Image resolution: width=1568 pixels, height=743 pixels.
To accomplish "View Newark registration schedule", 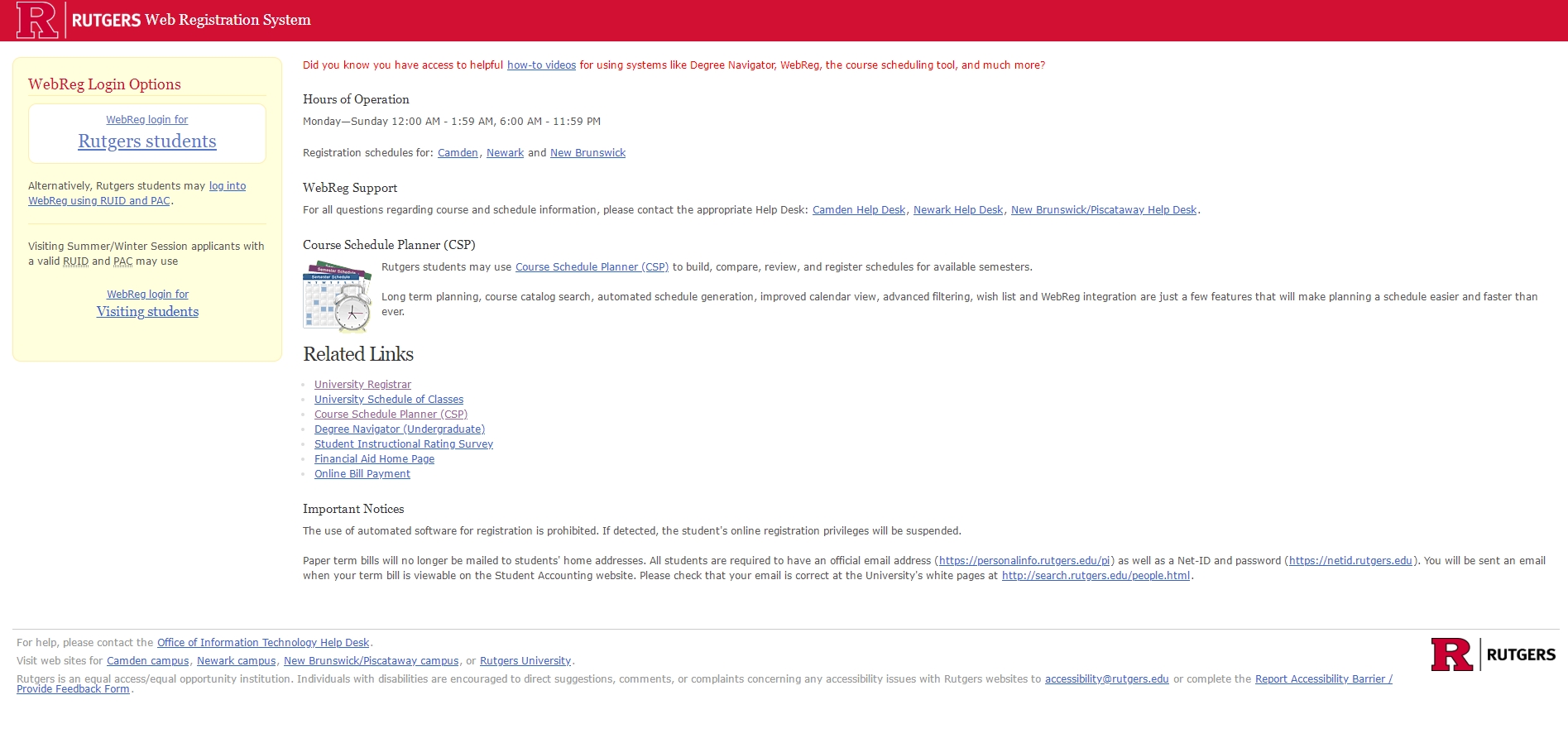I will [505, 153].
